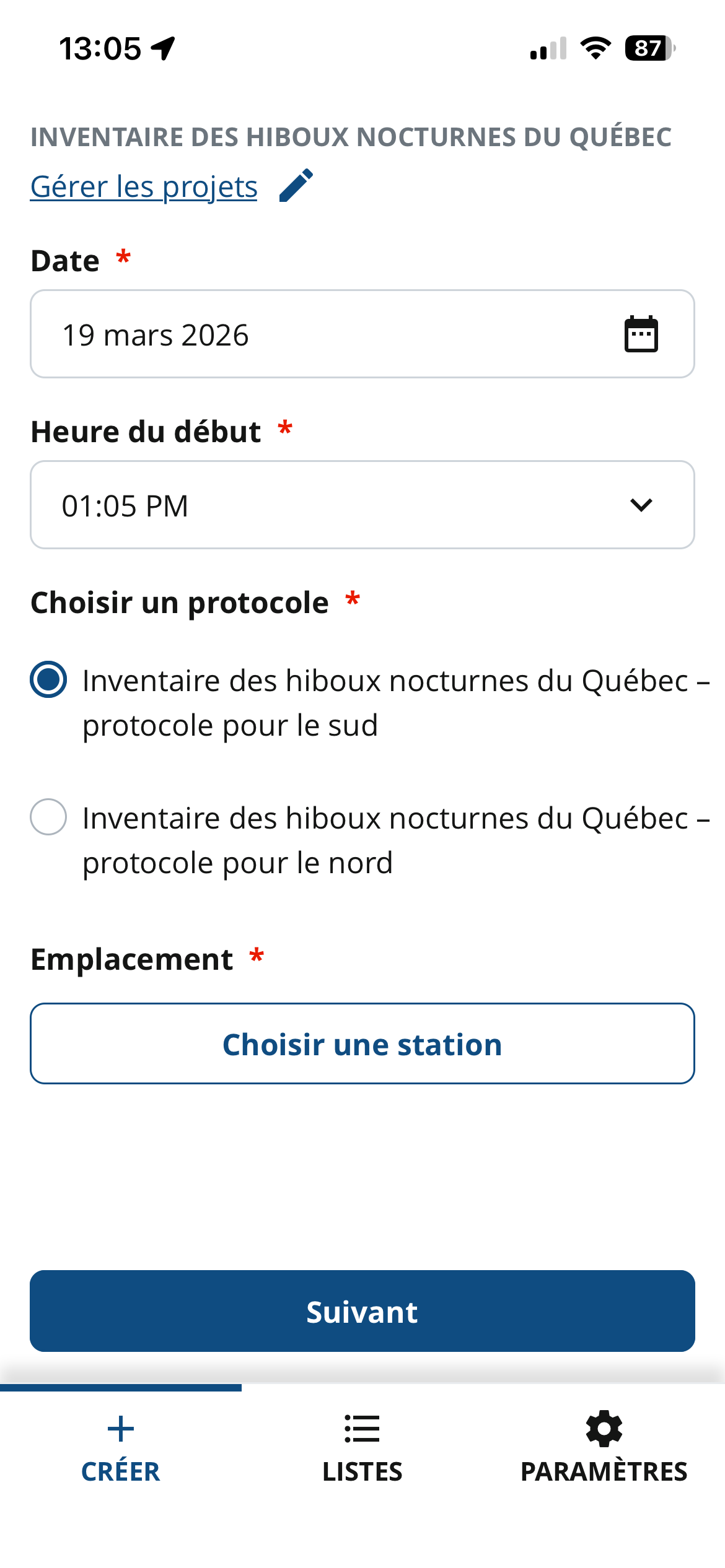This screenshot has height=1568, width=725.
Task: Tap the battery indicator showing 87
Action: (x=649, y=48)
